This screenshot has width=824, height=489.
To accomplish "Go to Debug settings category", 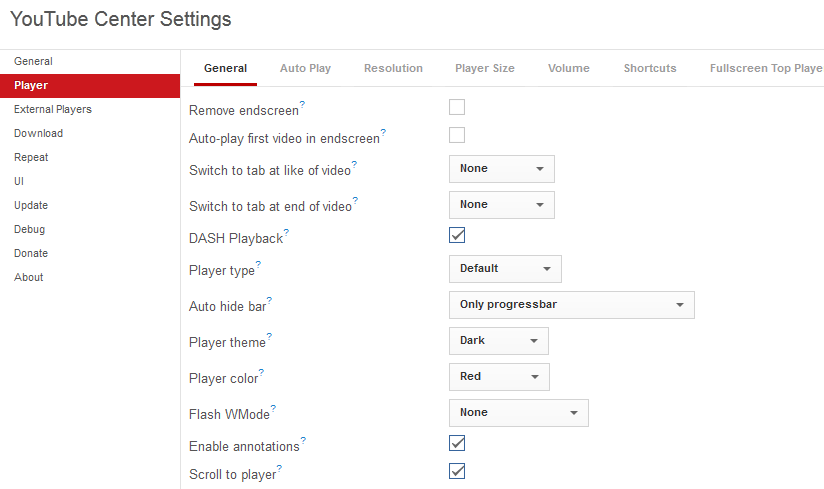I will click(x=90, y=230).
